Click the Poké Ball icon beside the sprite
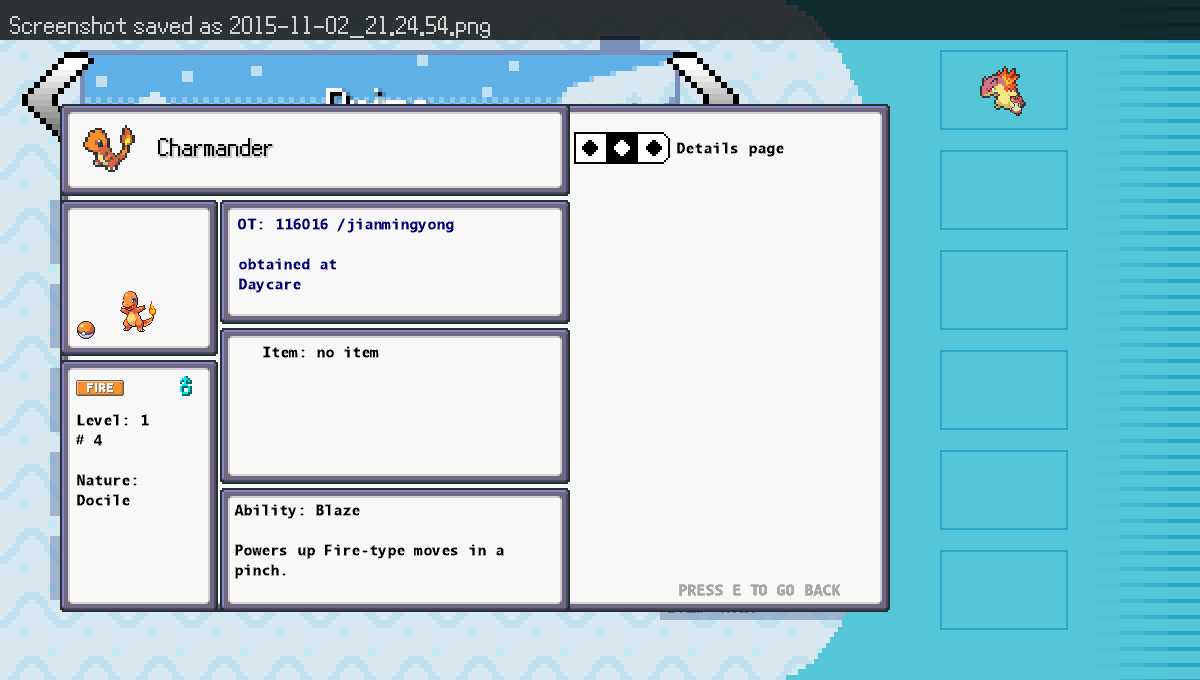 [86, 330]
